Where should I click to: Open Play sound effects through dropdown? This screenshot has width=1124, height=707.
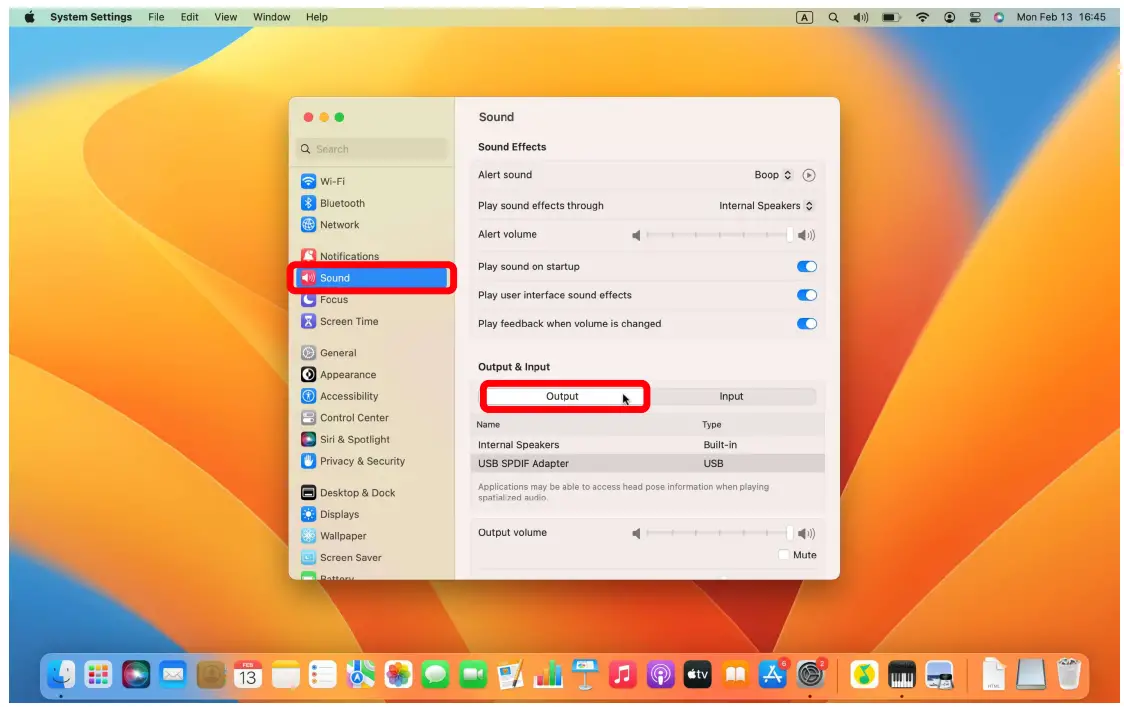[x=766, y=206]
